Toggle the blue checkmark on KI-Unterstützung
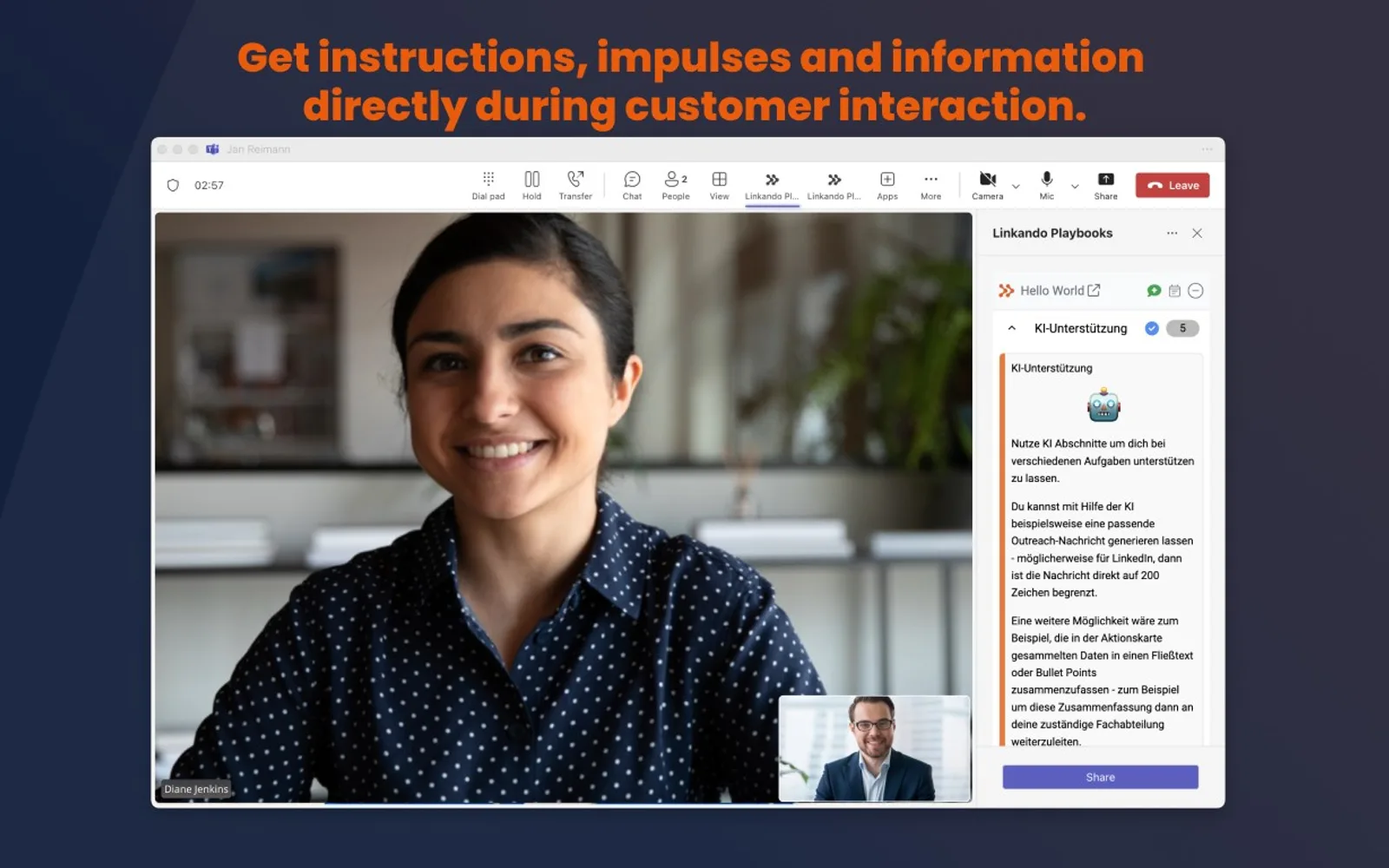 [x=1152, y=328]
